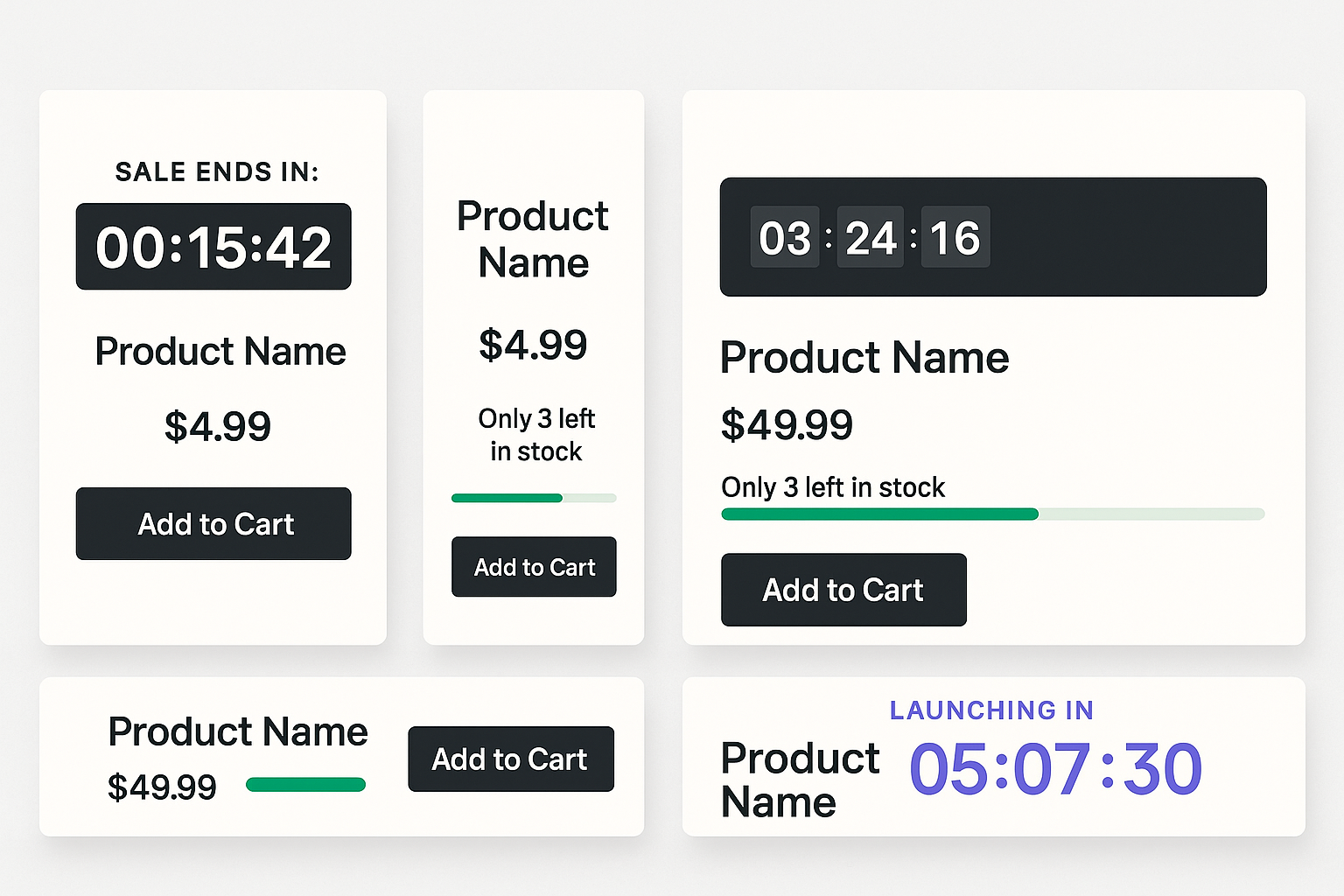Click Add to Cart on the bottom horizontal card

coord(511,759)
